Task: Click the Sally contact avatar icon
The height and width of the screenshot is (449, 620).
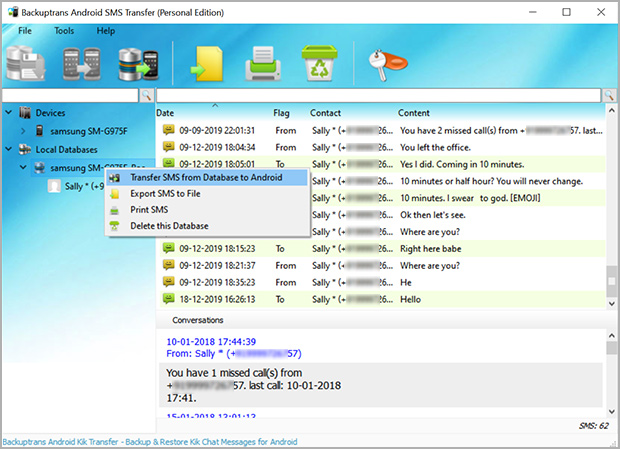Action: [54, 186]
